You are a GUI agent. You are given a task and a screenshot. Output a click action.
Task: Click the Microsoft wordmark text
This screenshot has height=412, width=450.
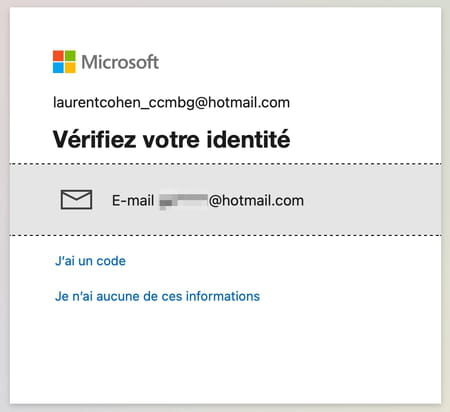(x=120, y=62)
